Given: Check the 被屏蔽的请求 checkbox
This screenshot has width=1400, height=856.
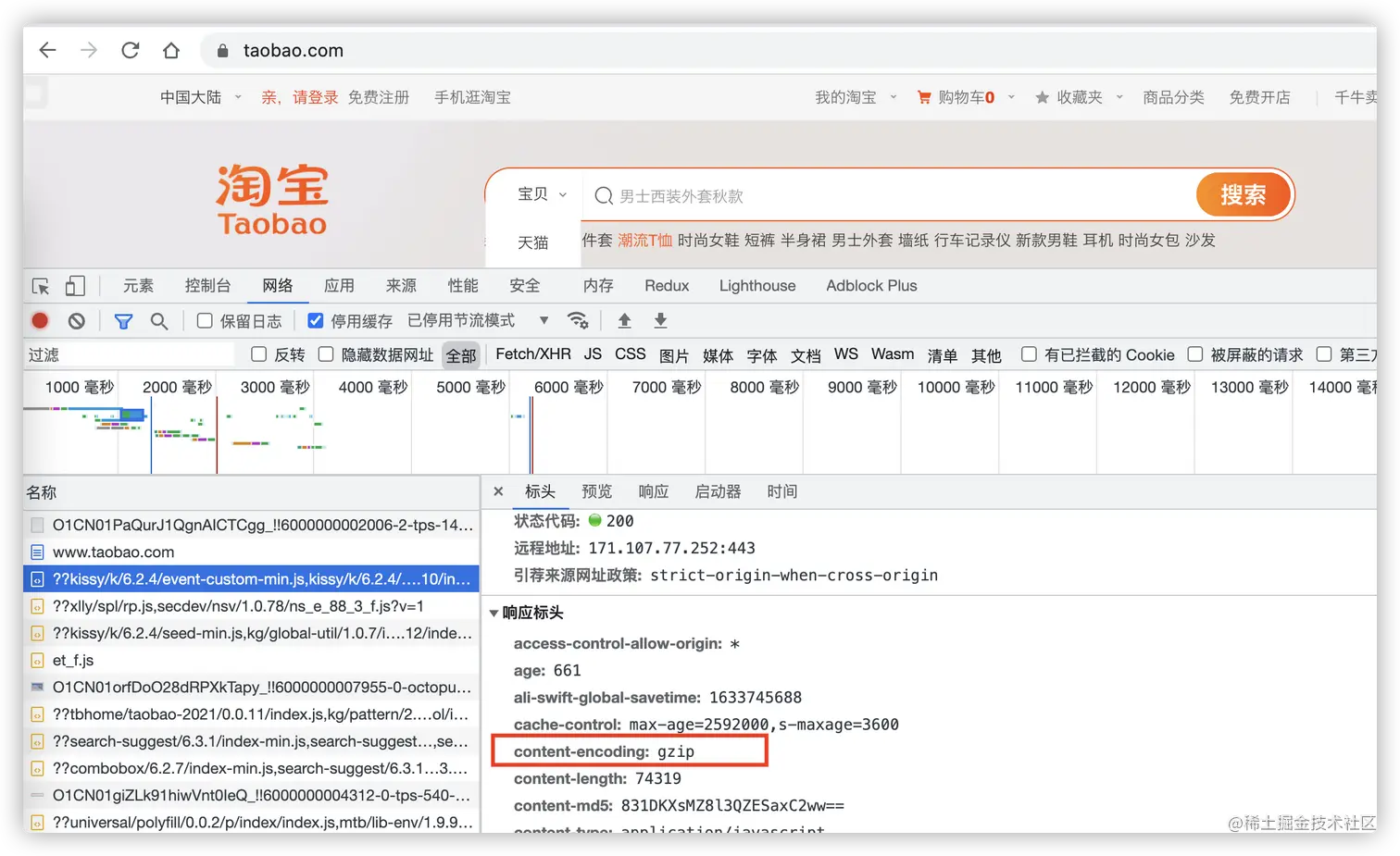Looking at the screenshot, I should (1195, 354).
